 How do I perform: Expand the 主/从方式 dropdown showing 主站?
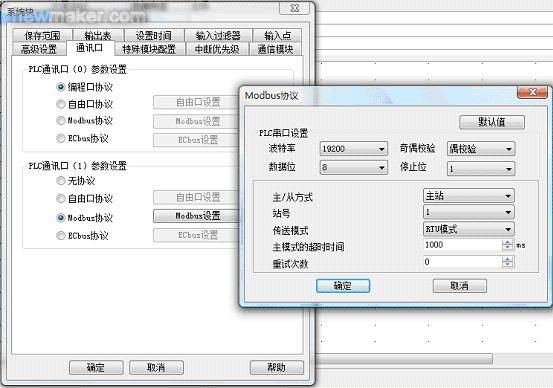click(469, 196)
